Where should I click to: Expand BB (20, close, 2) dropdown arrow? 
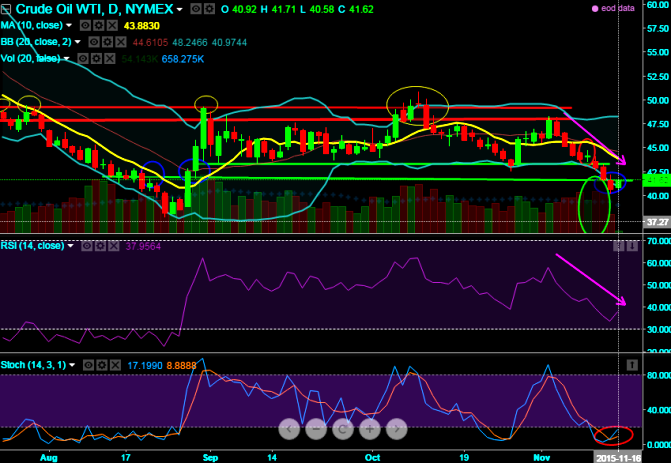pyautogui.click(x=77, y=42)
